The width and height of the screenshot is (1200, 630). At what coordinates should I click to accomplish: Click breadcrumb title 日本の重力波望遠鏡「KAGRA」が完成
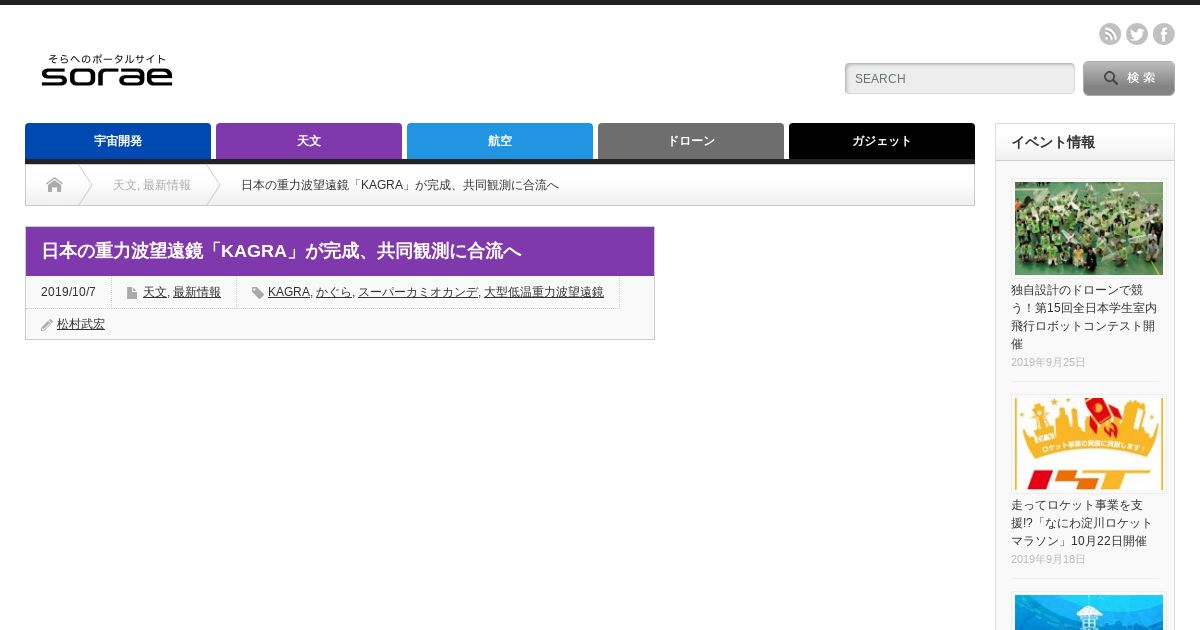coord(400,185)
